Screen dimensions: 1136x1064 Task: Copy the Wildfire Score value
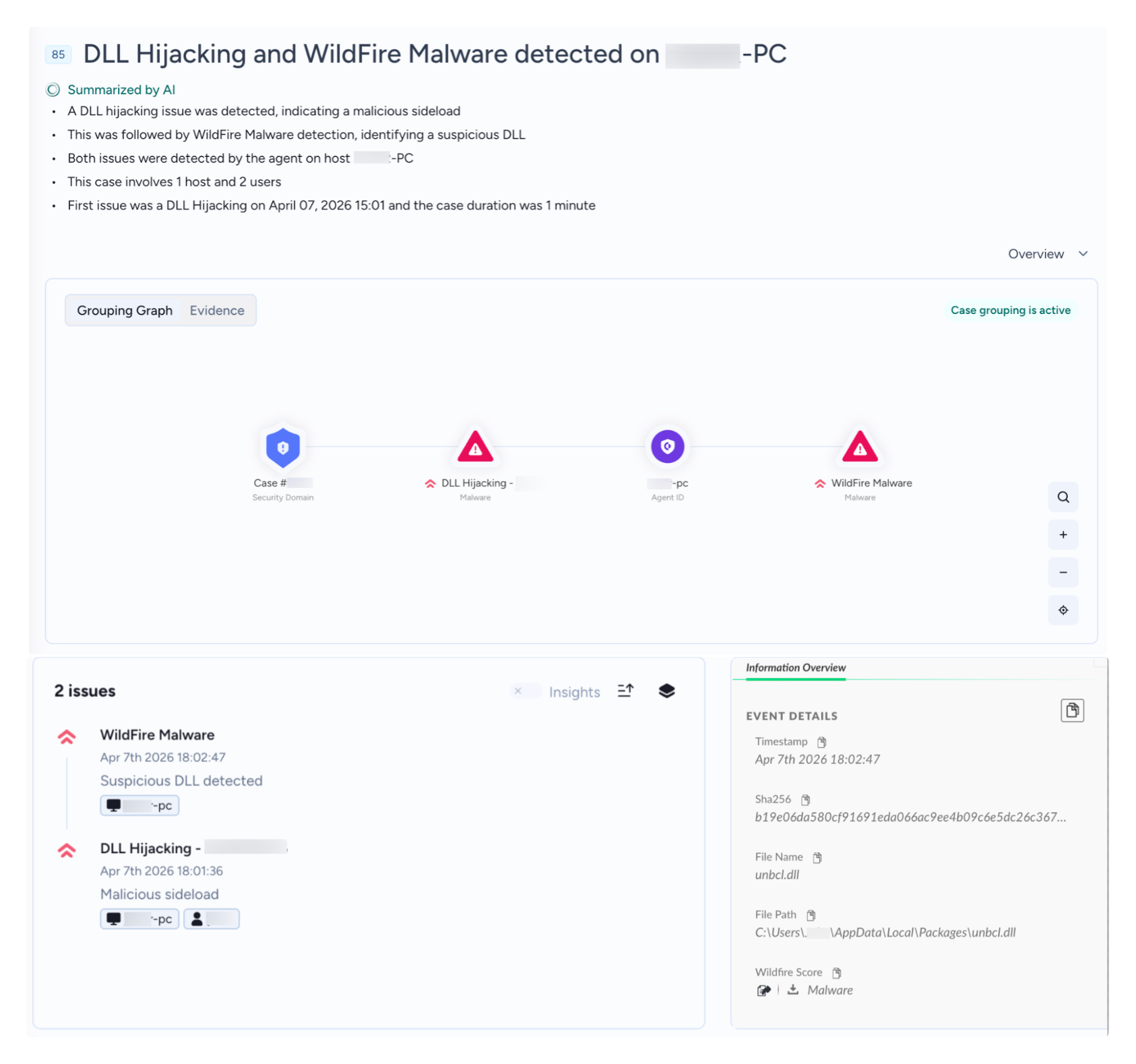click(x=837, y=973)
